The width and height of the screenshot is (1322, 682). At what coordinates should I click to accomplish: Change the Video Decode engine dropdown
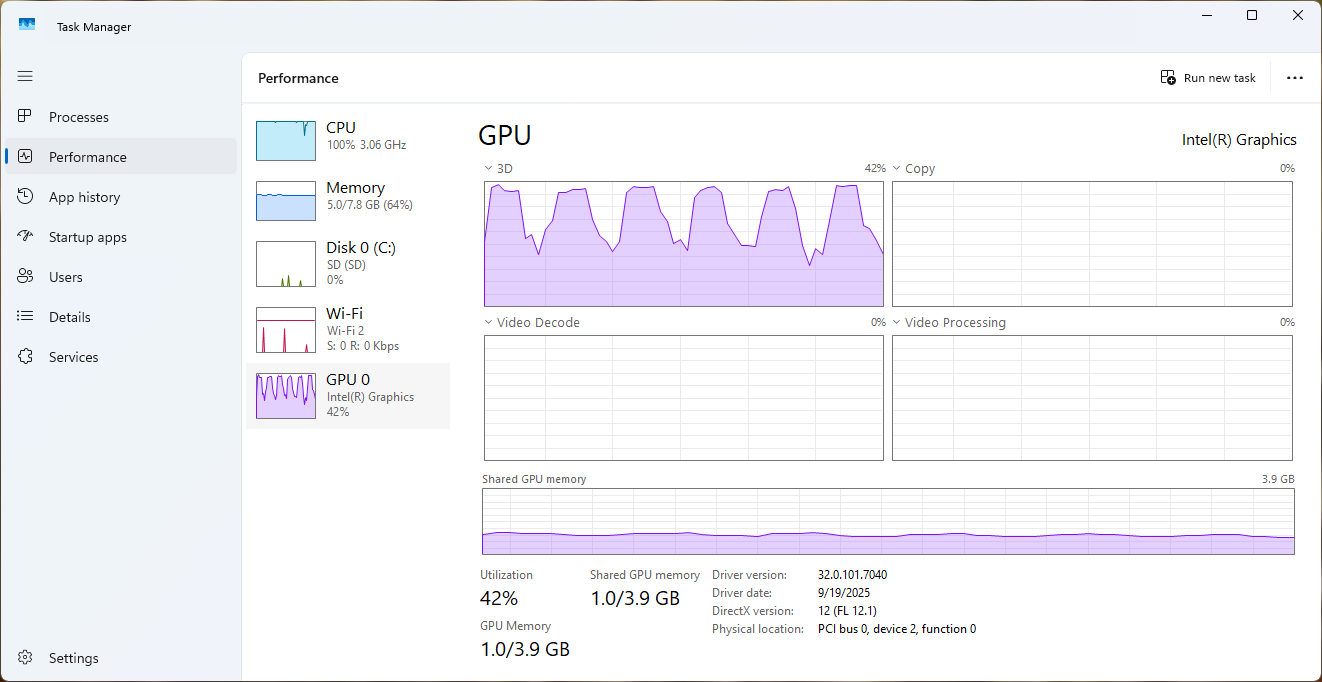click(489, 323)
